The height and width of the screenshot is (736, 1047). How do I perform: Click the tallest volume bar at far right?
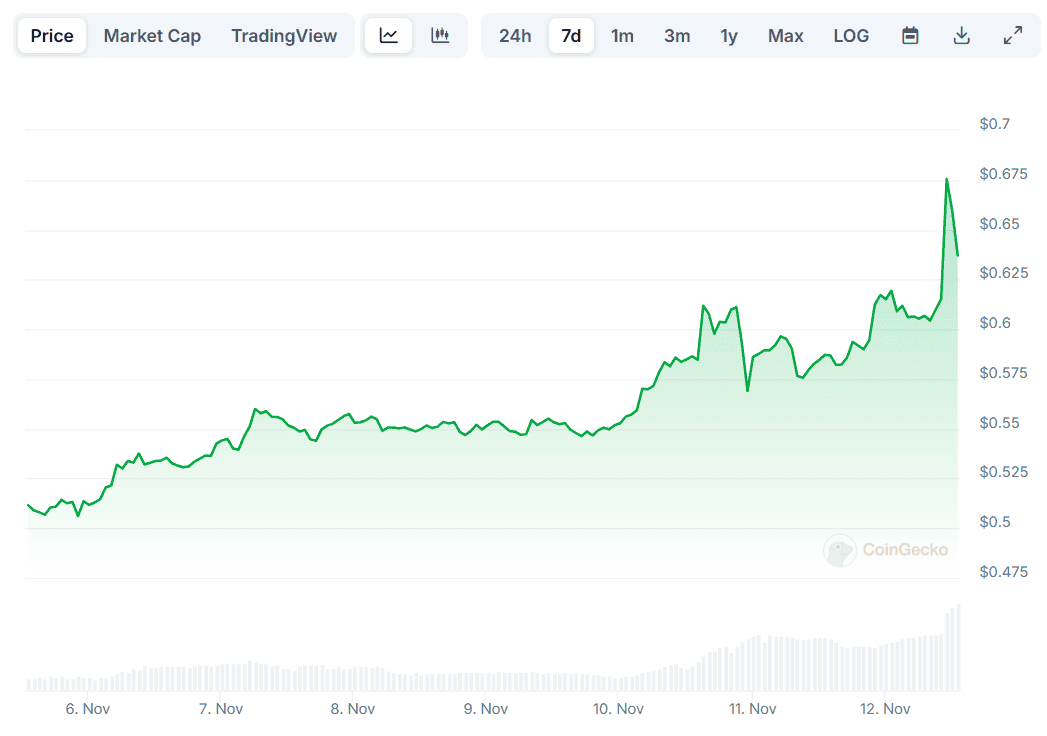coord(959,648)
